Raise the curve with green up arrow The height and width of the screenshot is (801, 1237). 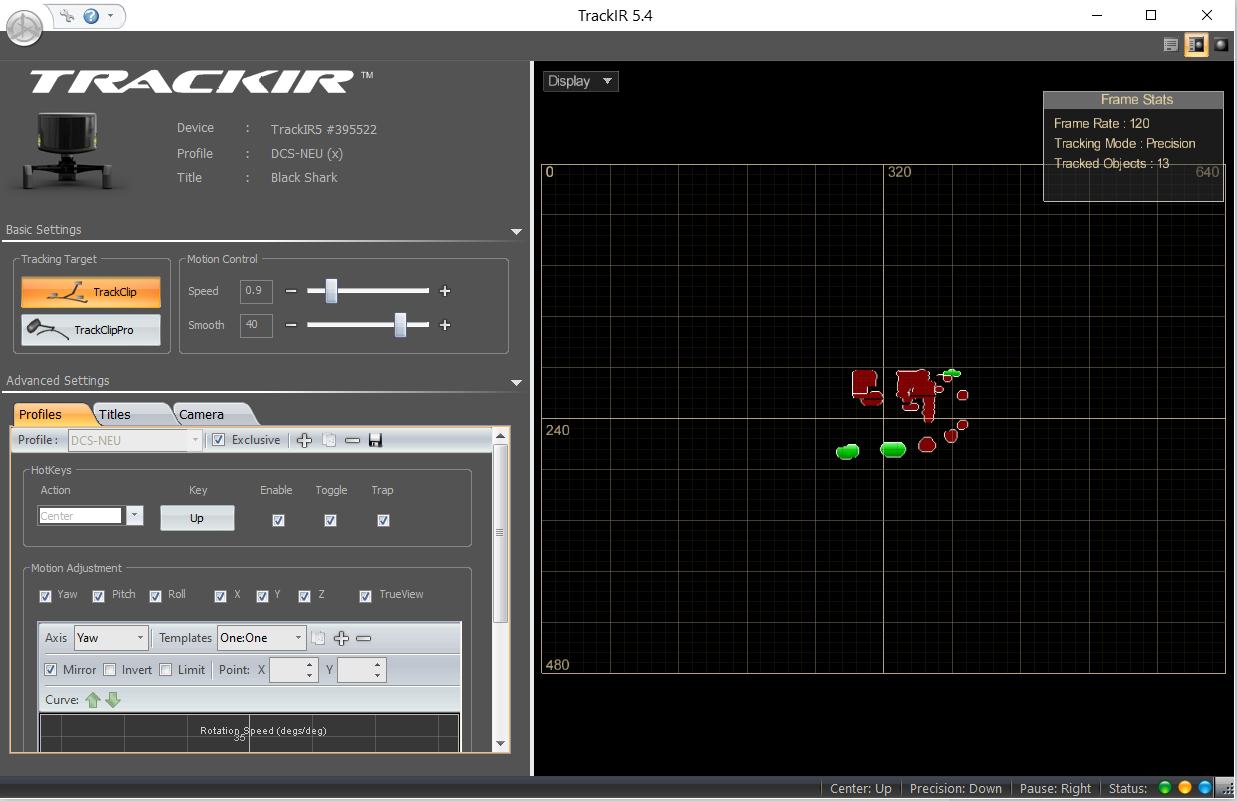click(x=93, y=700)
